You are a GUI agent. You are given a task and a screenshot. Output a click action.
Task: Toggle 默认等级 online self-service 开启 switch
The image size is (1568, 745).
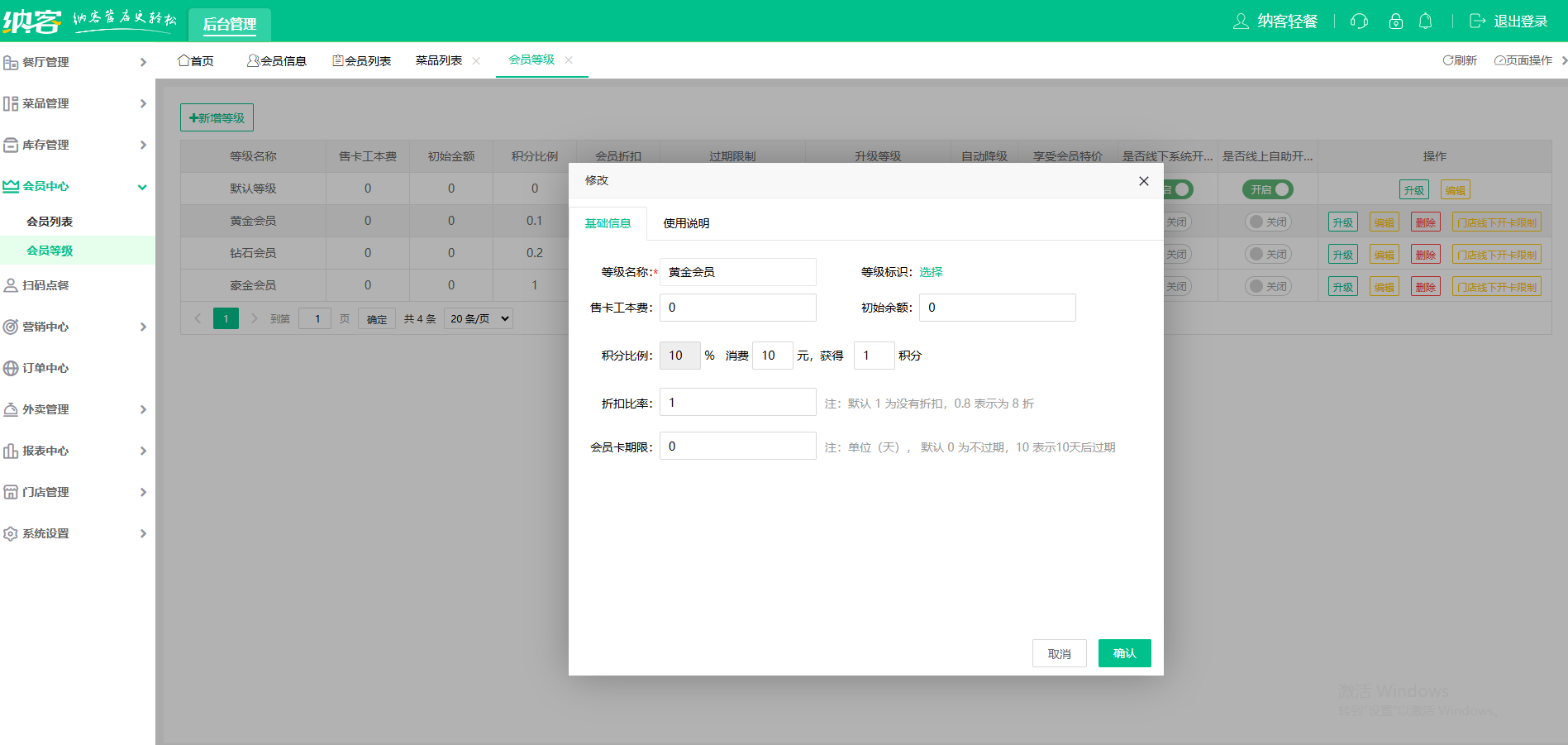click(x=1267, y=189)
